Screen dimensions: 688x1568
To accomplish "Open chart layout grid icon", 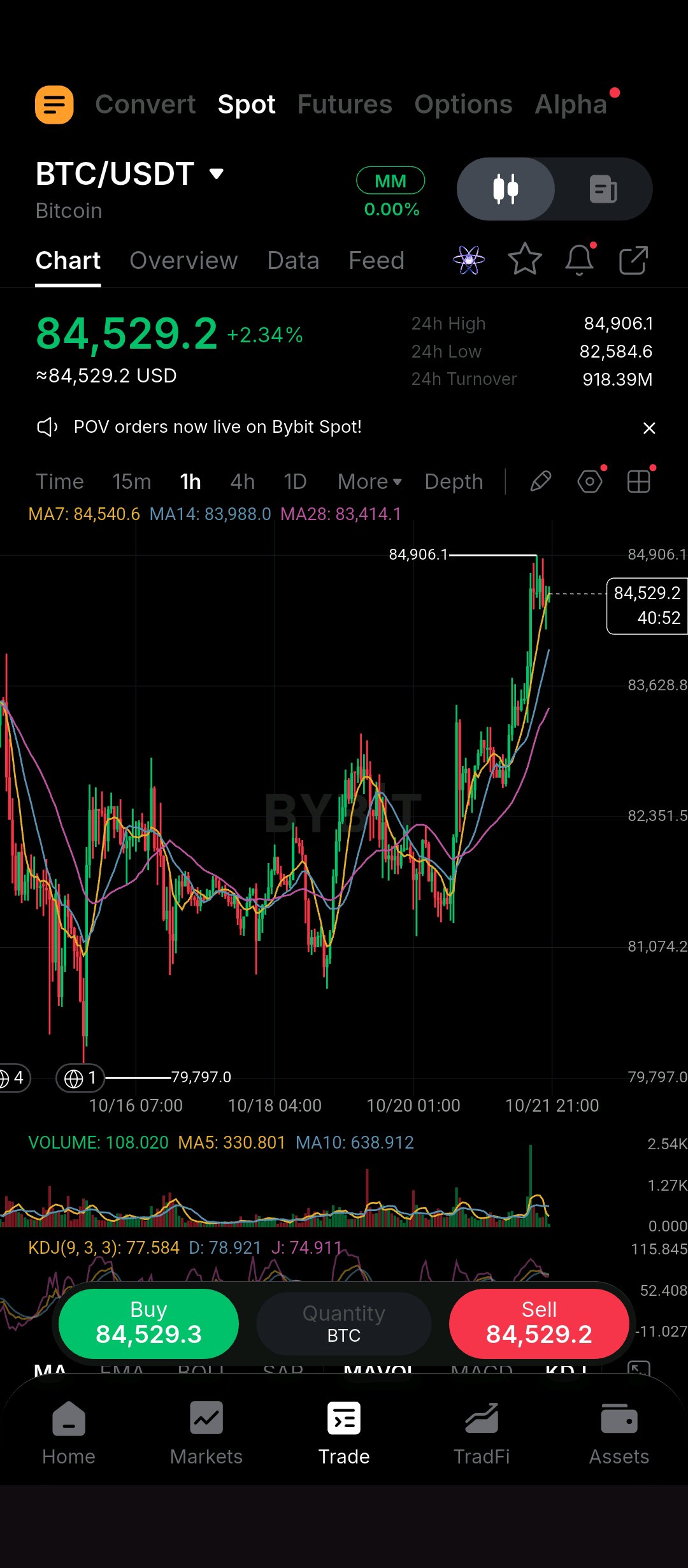I will point(639,481).
